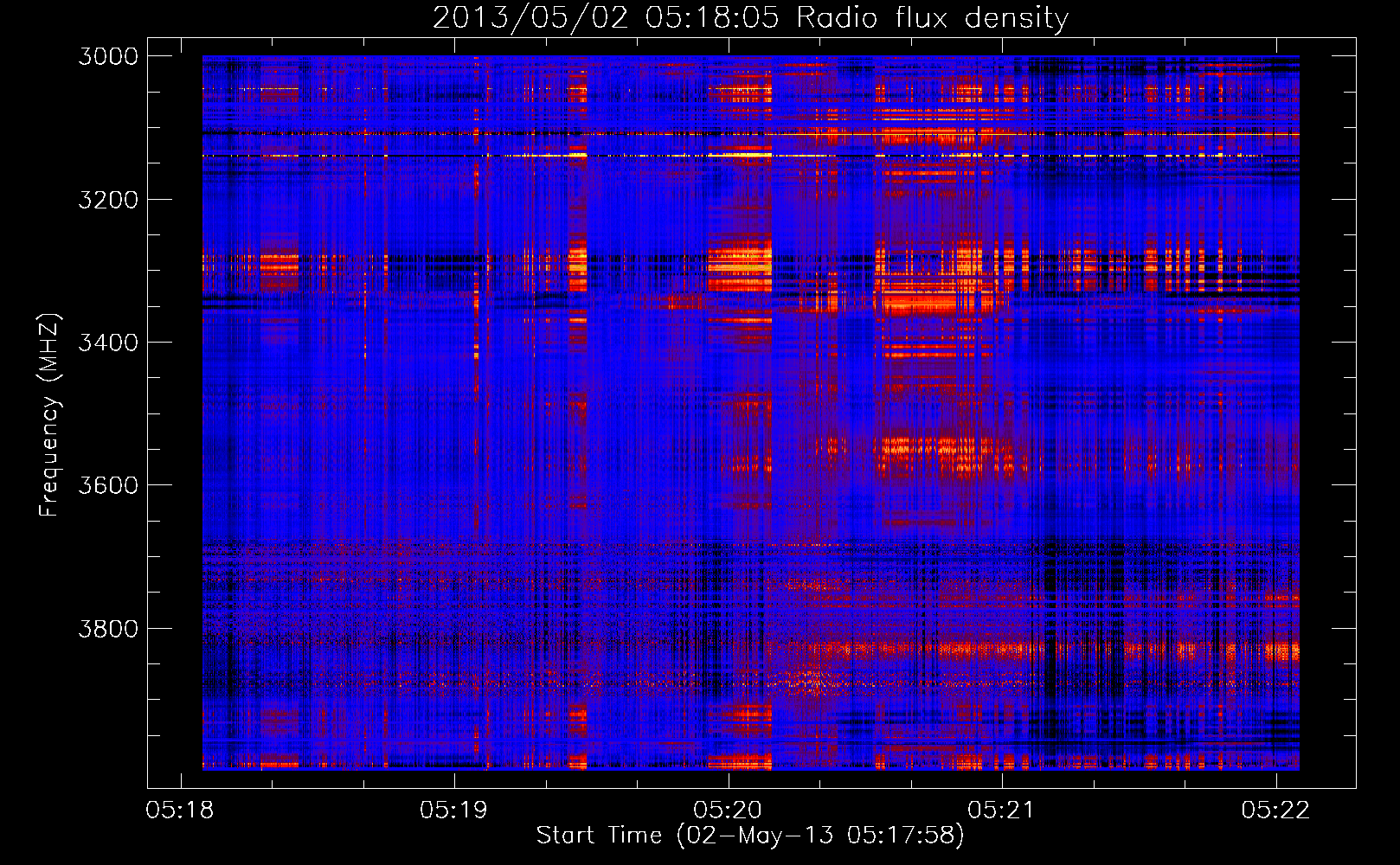This screenshot has height=865, width=1400.
Task: Click the "Start Time (02-May-13 05:17:58)" axis label
Action: pyautogui.click(x=749, y=835)
